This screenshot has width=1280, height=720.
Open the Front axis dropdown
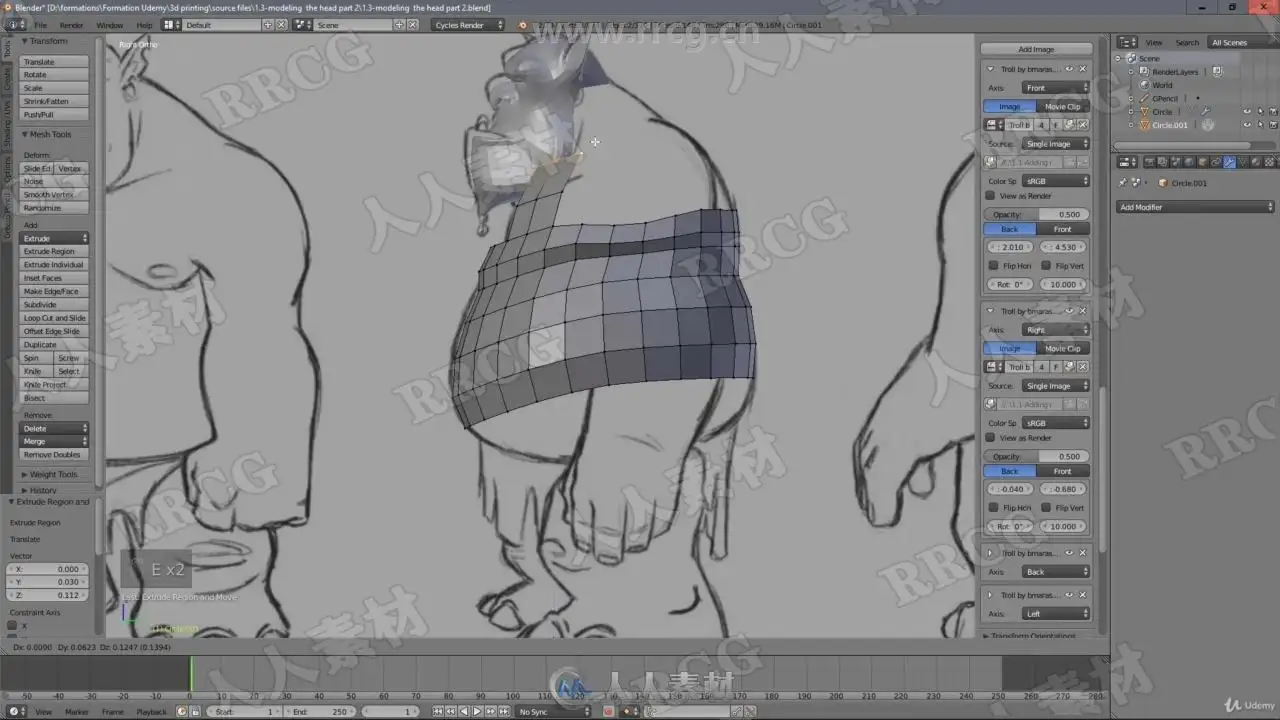(1056, 88)
